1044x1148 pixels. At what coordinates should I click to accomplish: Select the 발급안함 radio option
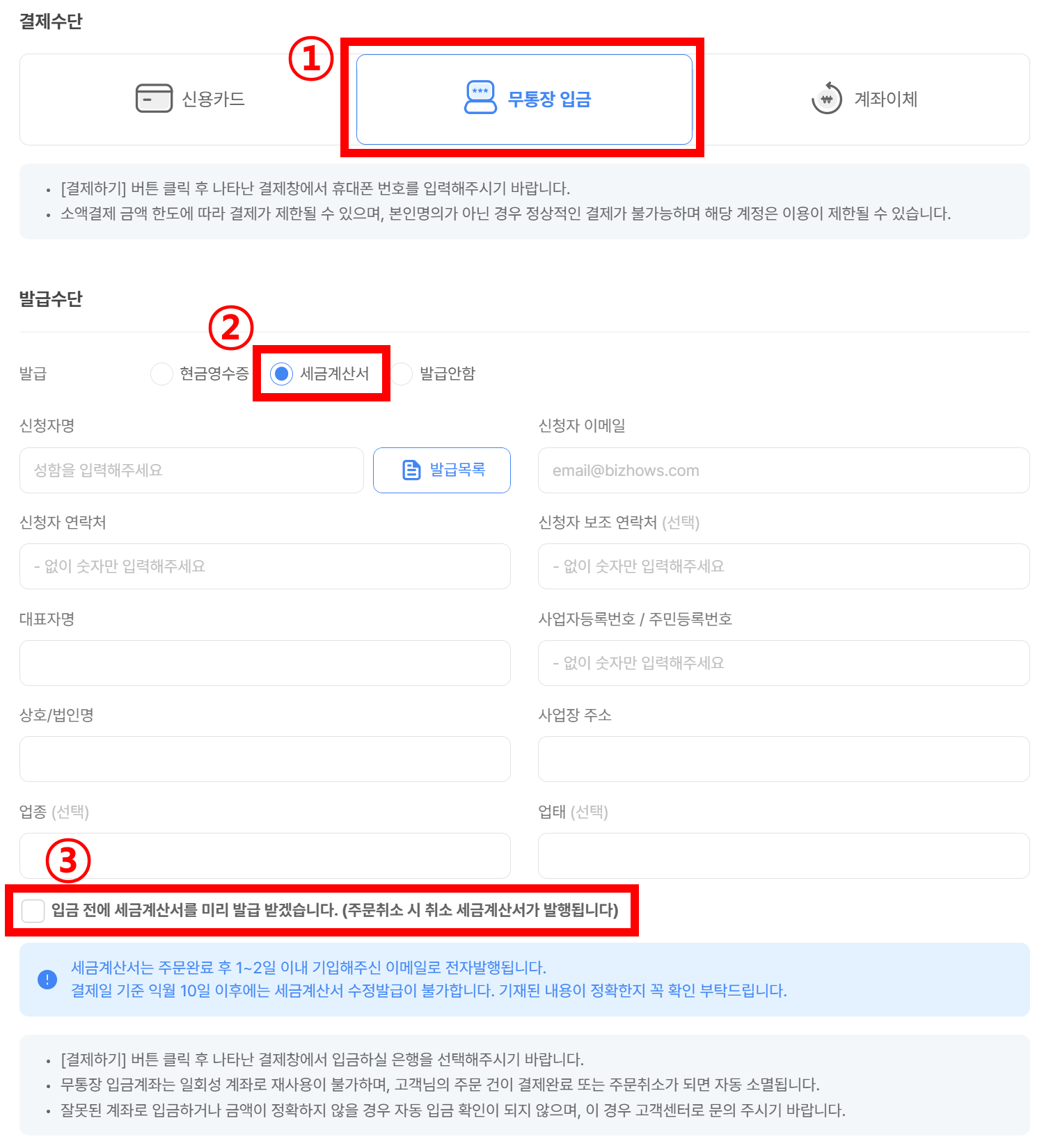point(402,374)
